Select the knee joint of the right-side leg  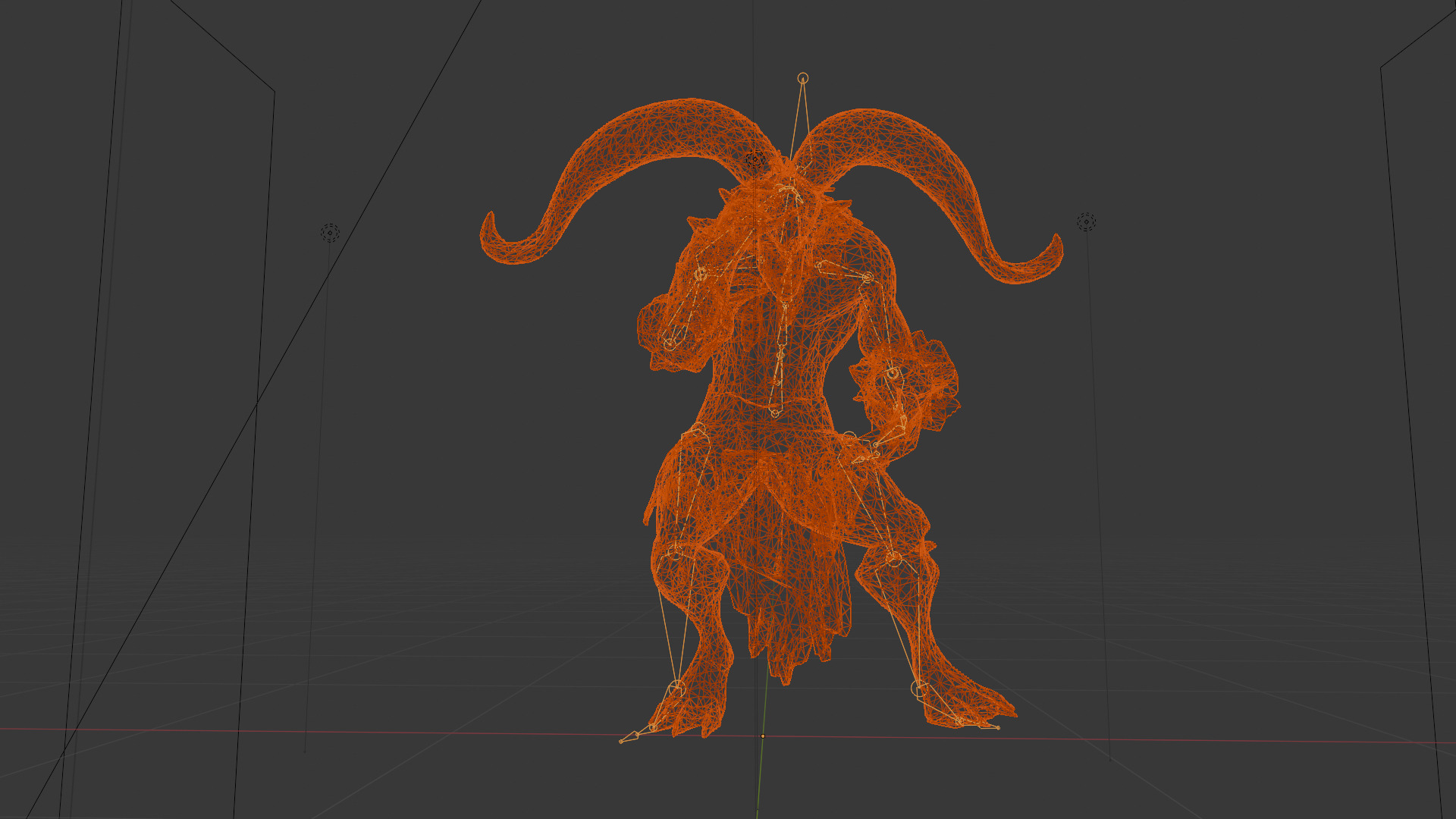point(894,560)
